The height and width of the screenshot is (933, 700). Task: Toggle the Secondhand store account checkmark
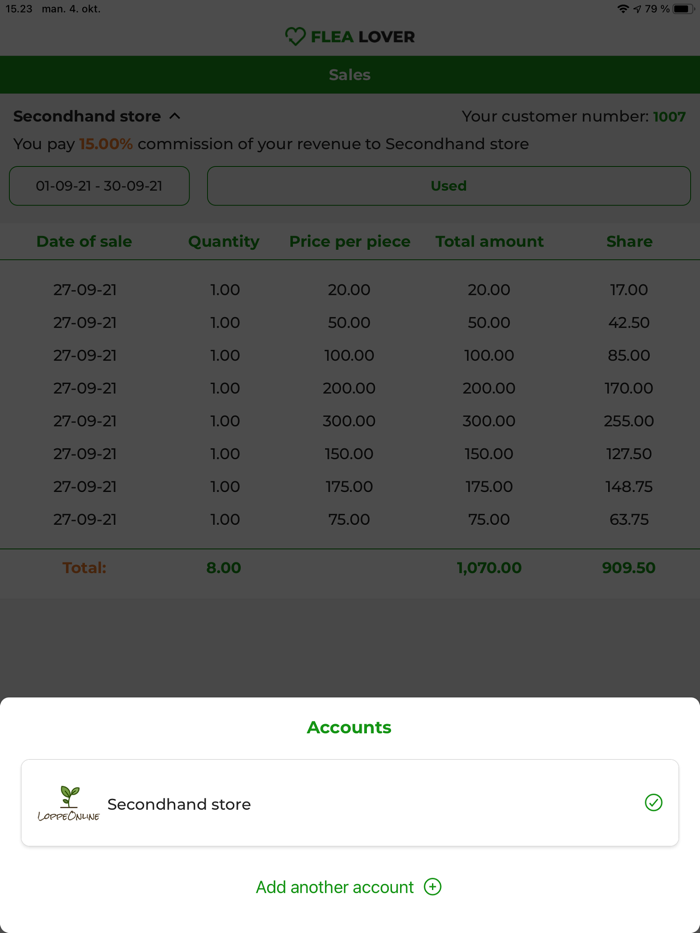pos(653,802)
